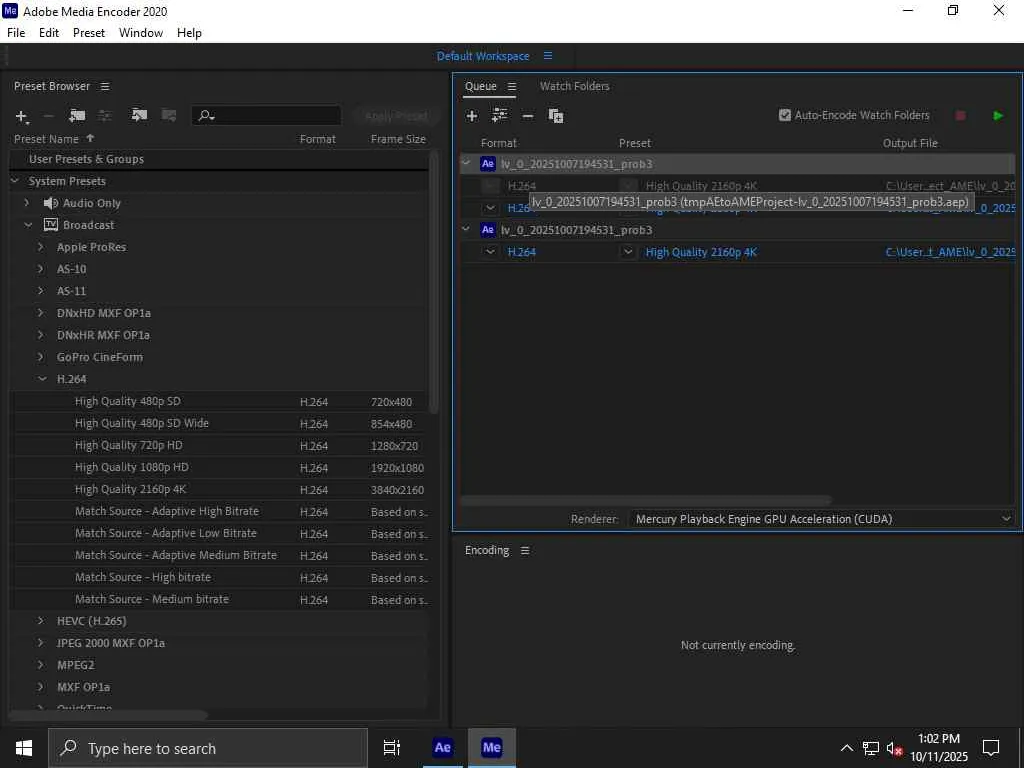The height and width of the screenshot is (768, 1024).
Task: Click the Format column header in Preset Browser
Action: pyautogui.click(x=318, y=139)
